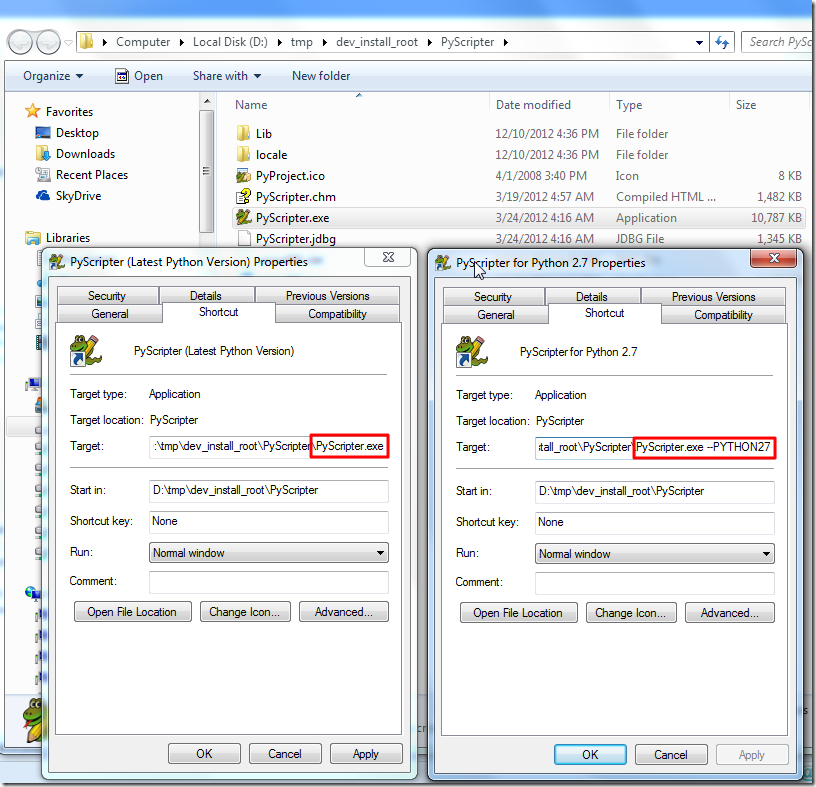
Task: Click the PyScripter.chm help file icon
Action: click(x=243, y=197)
